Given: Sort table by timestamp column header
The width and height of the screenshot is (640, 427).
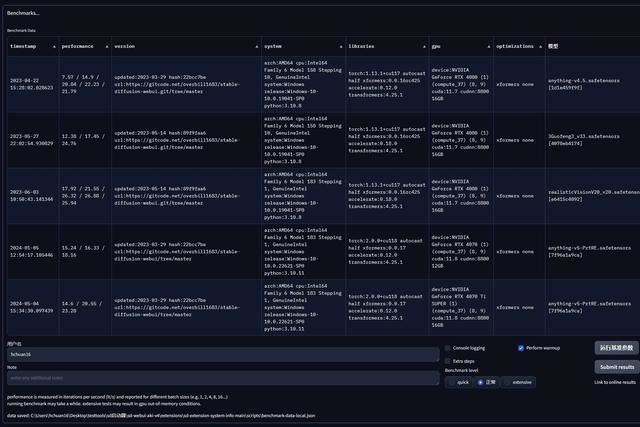Looking at the screenshot, I should (22, 46).
